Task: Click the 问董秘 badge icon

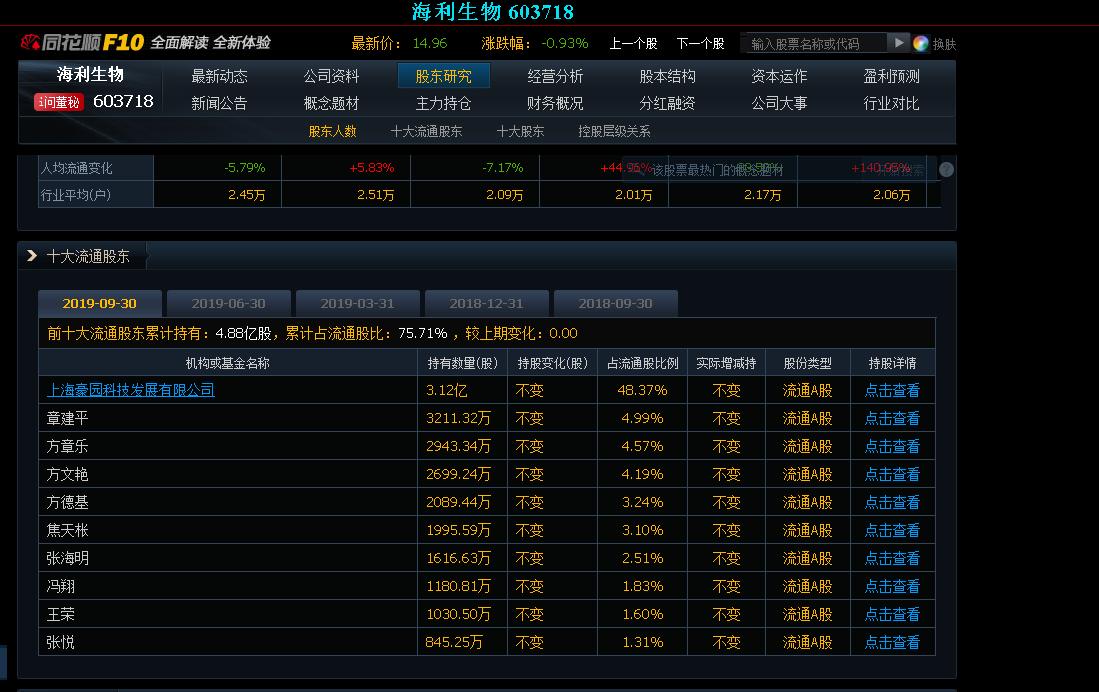Action: (x=58, y=102)
